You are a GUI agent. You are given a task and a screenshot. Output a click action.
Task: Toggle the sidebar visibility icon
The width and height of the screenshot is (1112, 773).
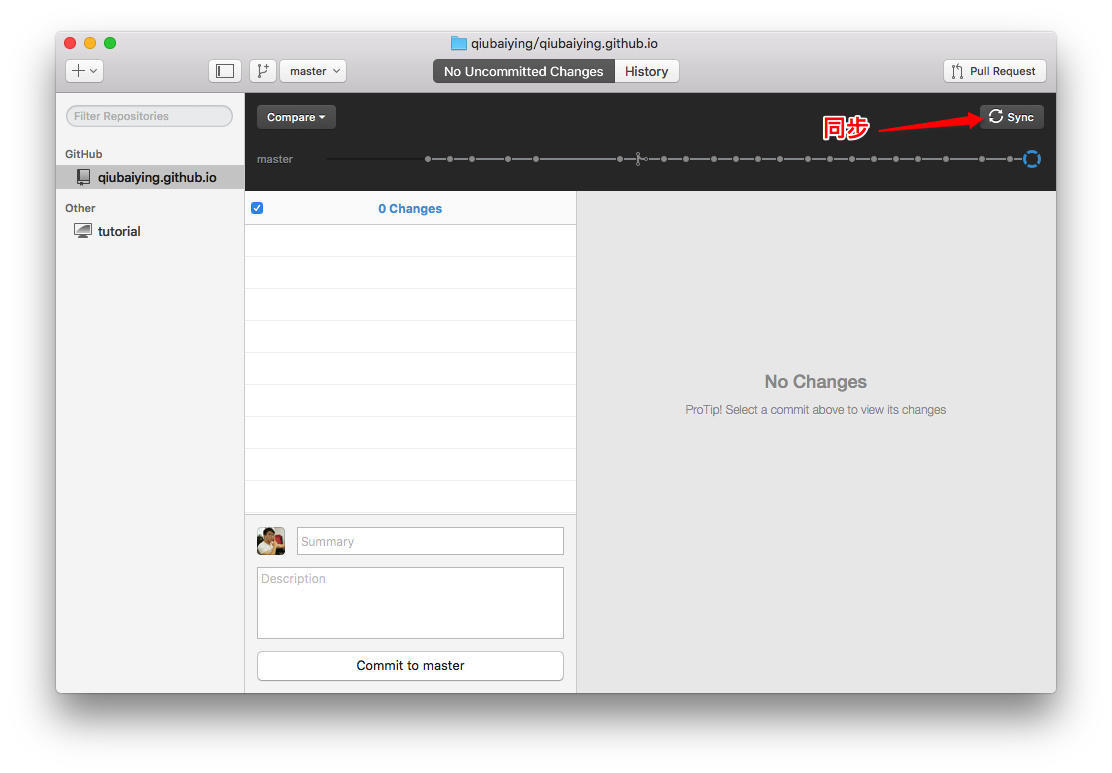pyautogui.click(x=225, y=71)
